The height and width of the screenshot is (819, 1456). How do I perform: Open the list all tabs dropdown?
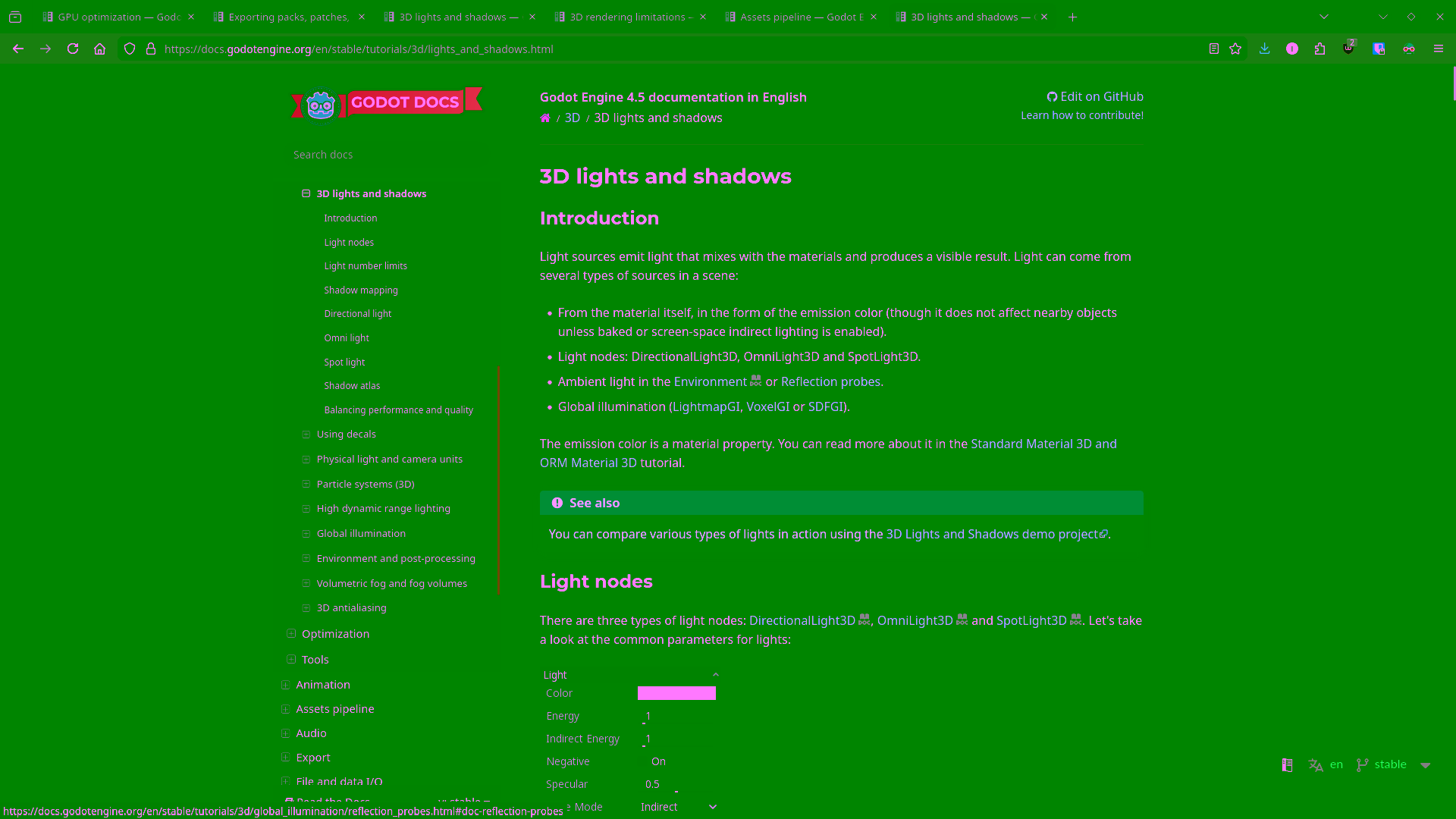[x=1324, y=17]
